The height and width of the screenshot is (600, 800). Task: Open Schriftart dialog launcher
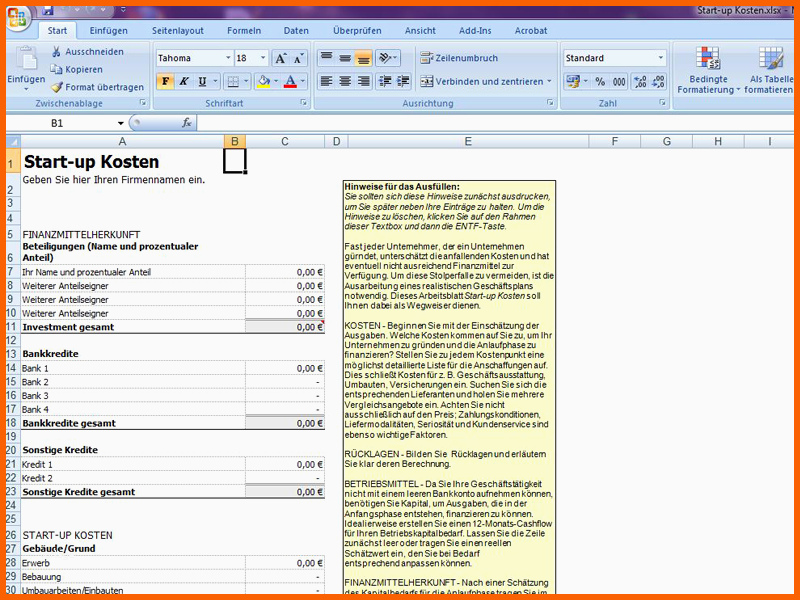pos(304,103)
